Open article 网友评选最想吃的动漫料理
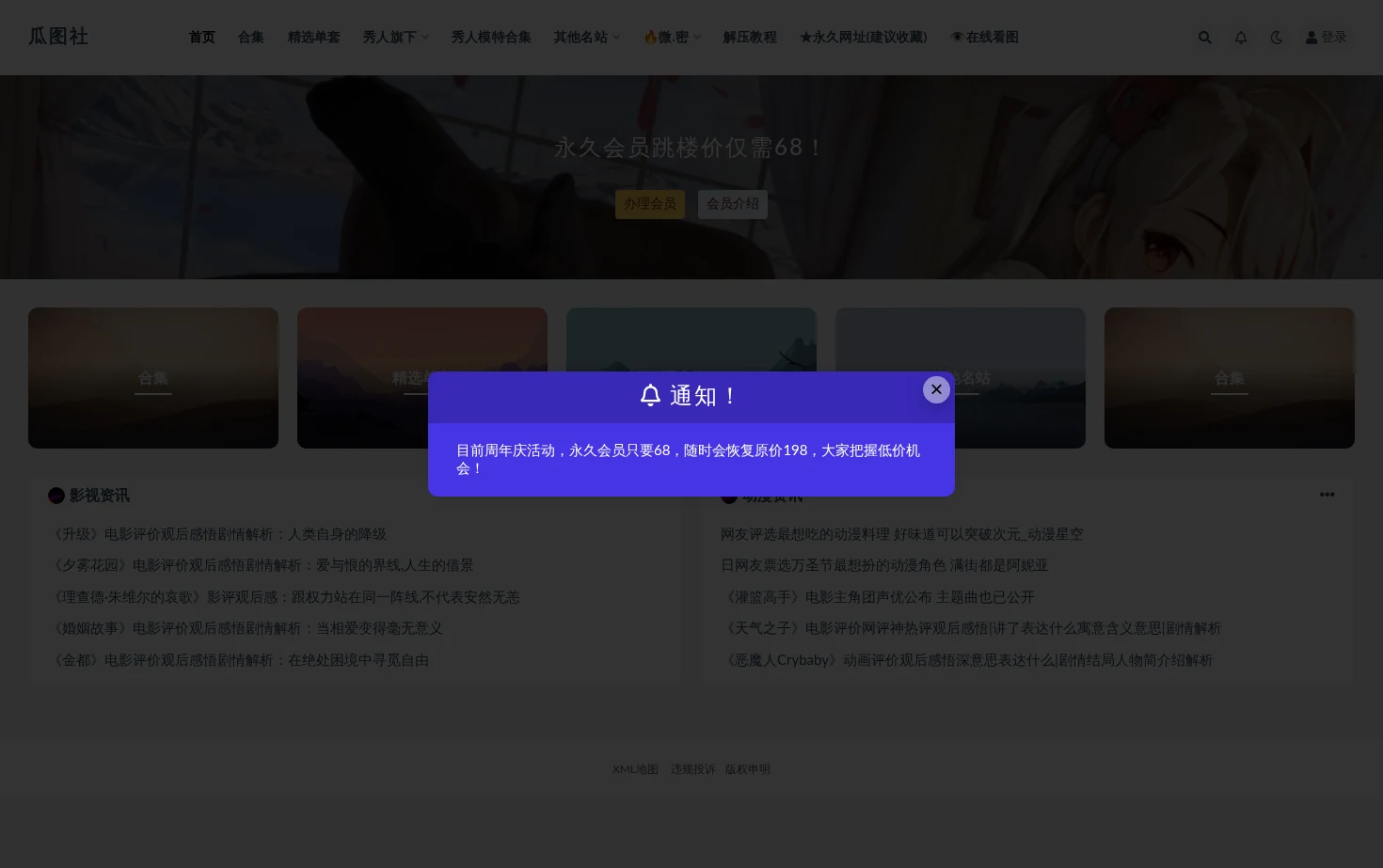 tap(902, 534)
